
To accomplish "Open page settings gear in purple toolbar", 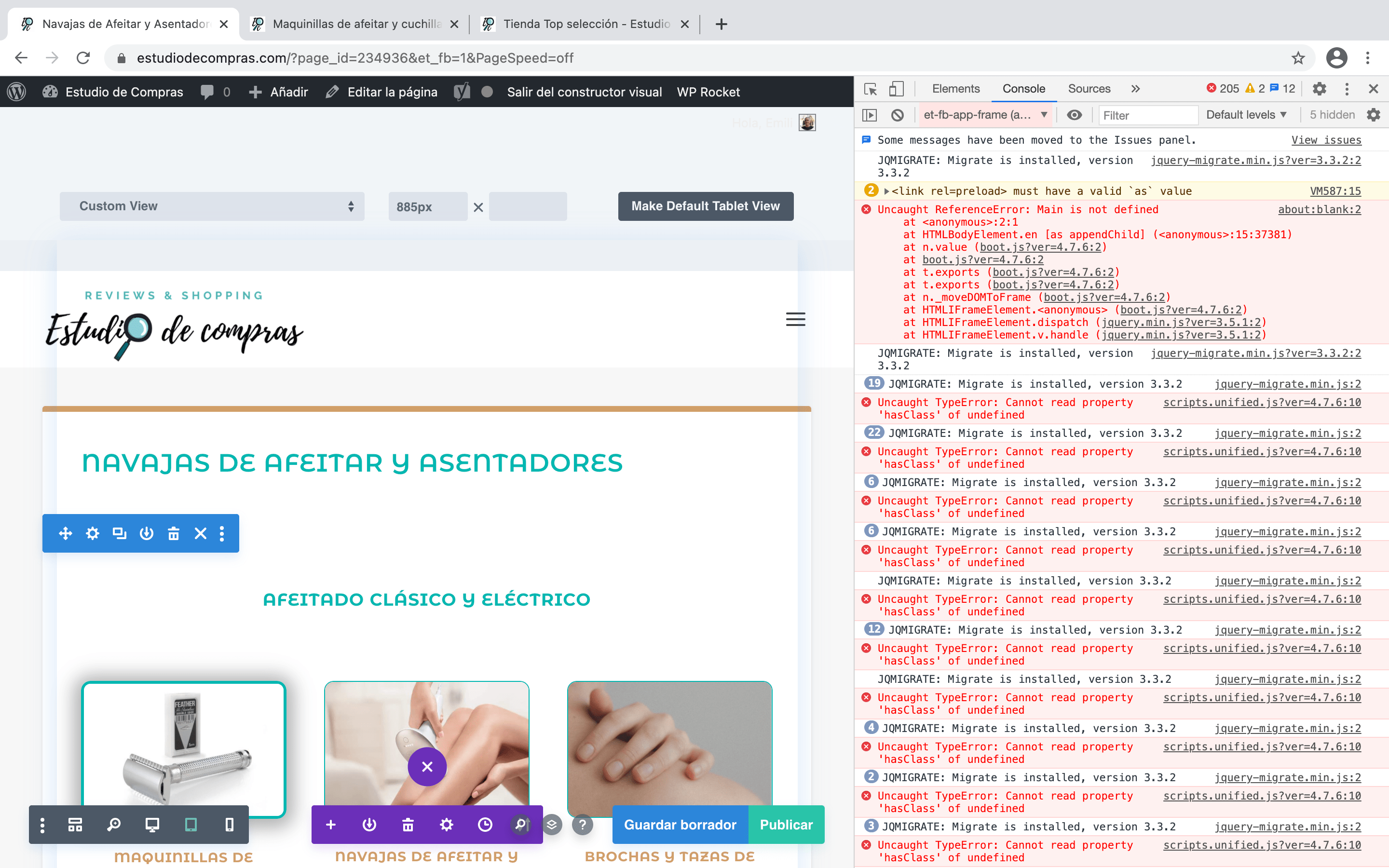I will (x=446, y=825).
